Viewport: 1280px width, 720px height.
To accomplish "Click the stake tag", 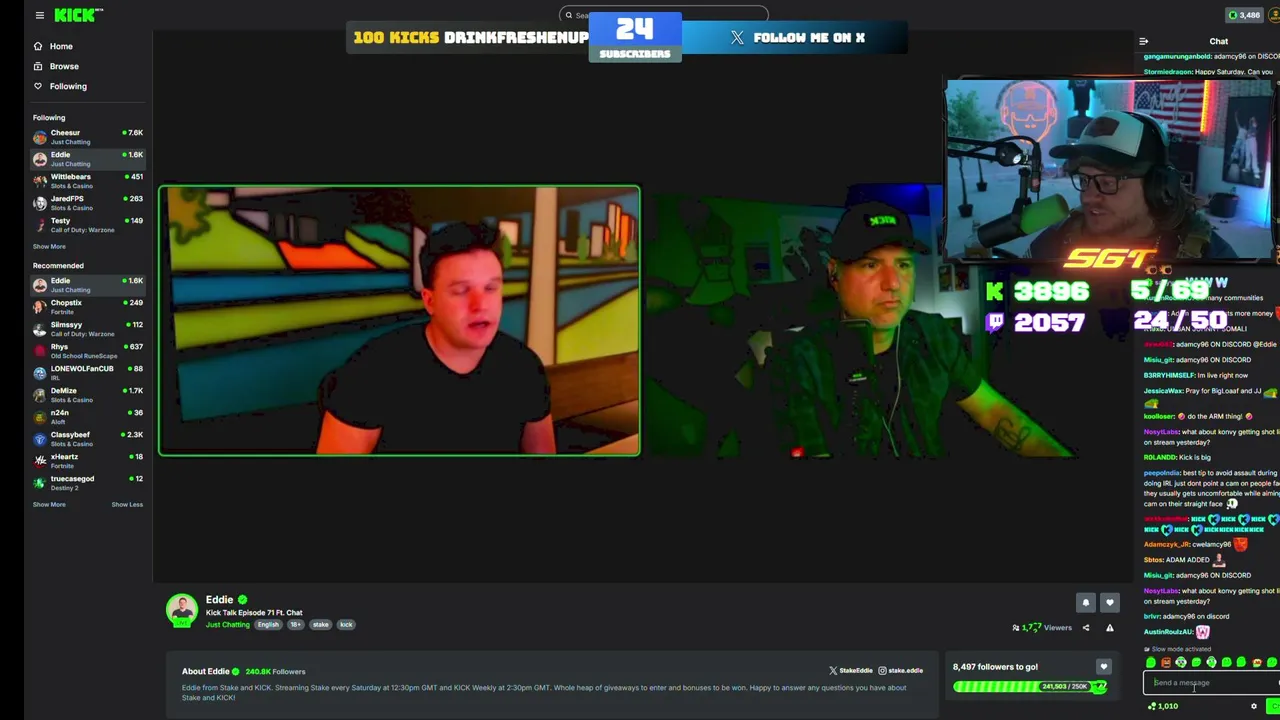I will click(320, 625).
